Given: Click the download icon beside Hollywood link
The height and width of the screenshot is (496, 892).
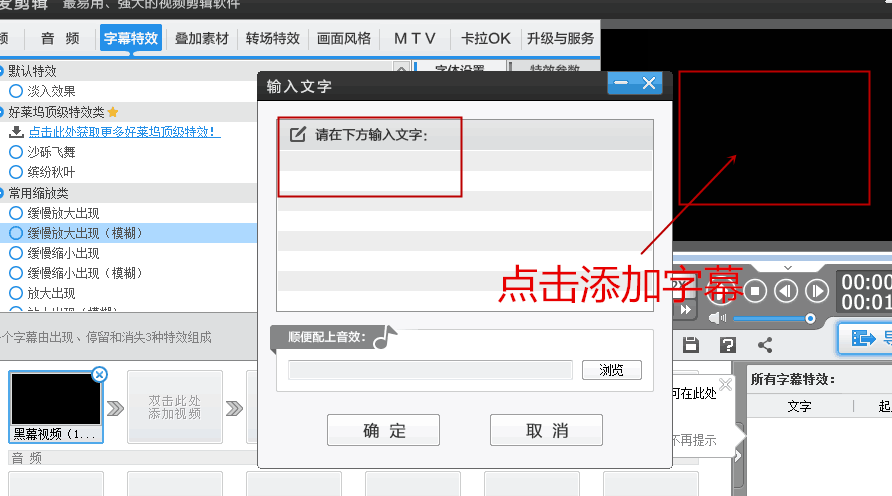Looking at the screenshot, I should (x=16, y=132).
